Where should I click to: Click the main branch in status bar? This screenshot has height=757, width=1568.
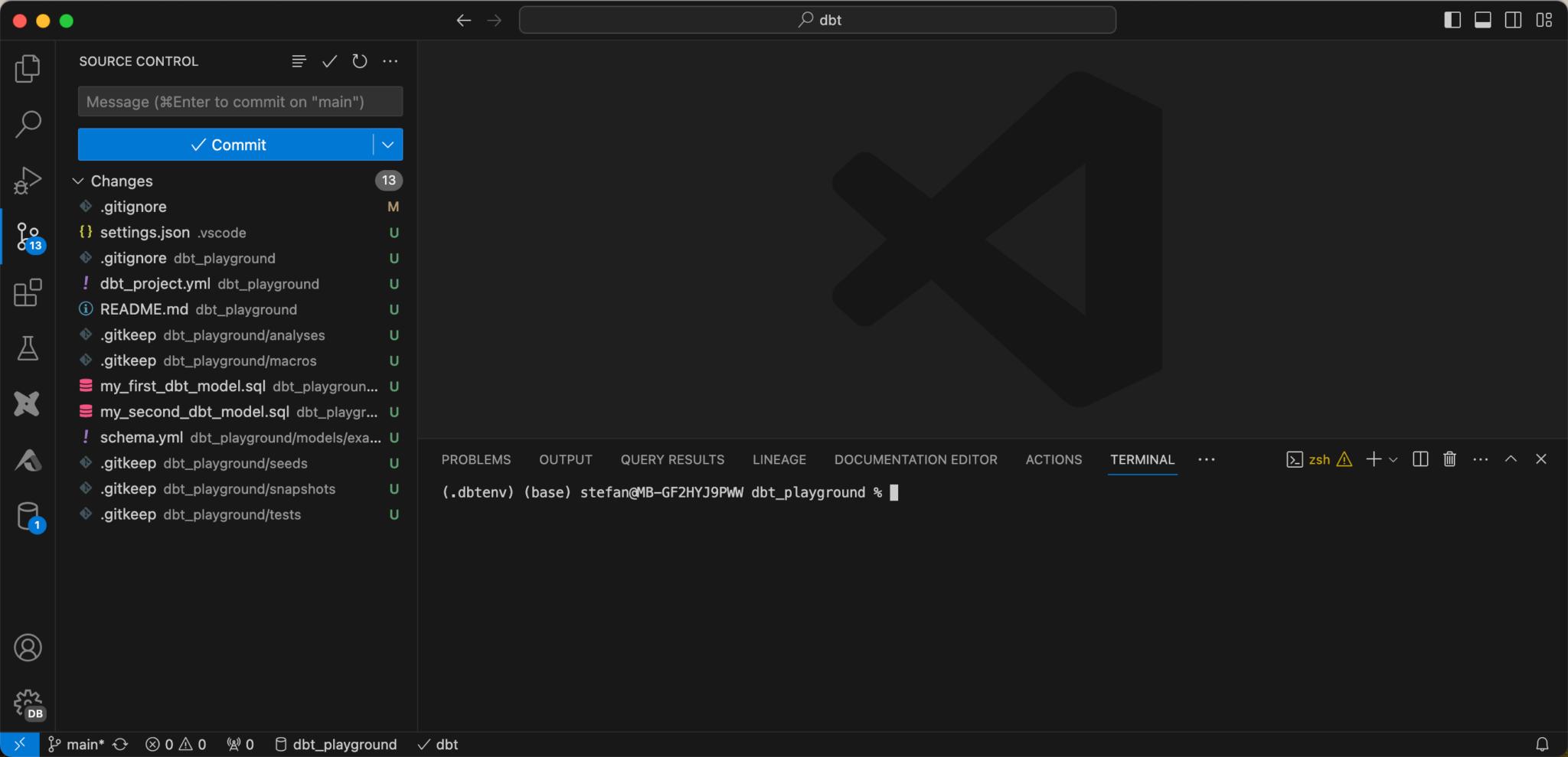tap(77, 744)
